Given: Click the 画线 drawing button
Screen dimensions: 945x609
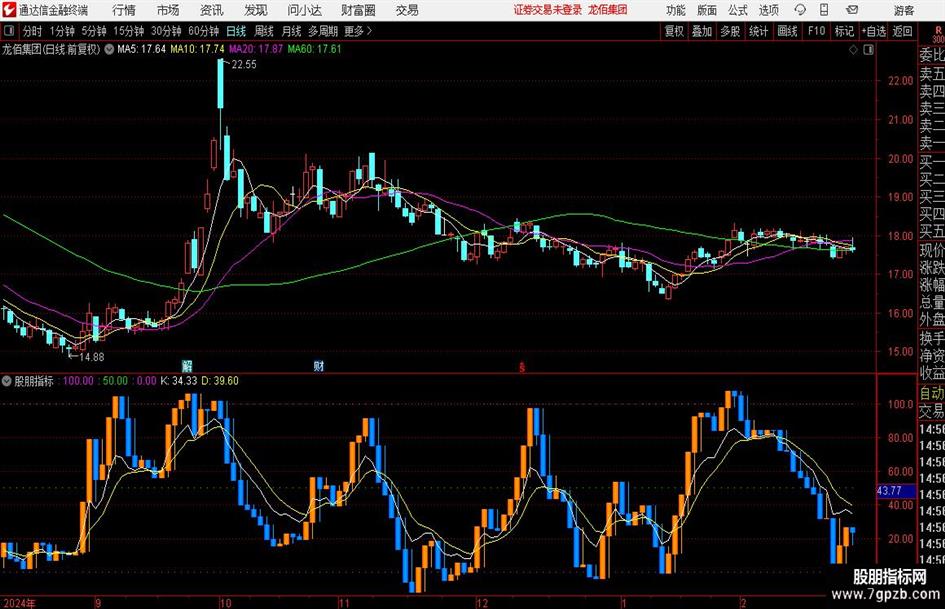Looking at the screenshot, I should (x=788, y=31).
